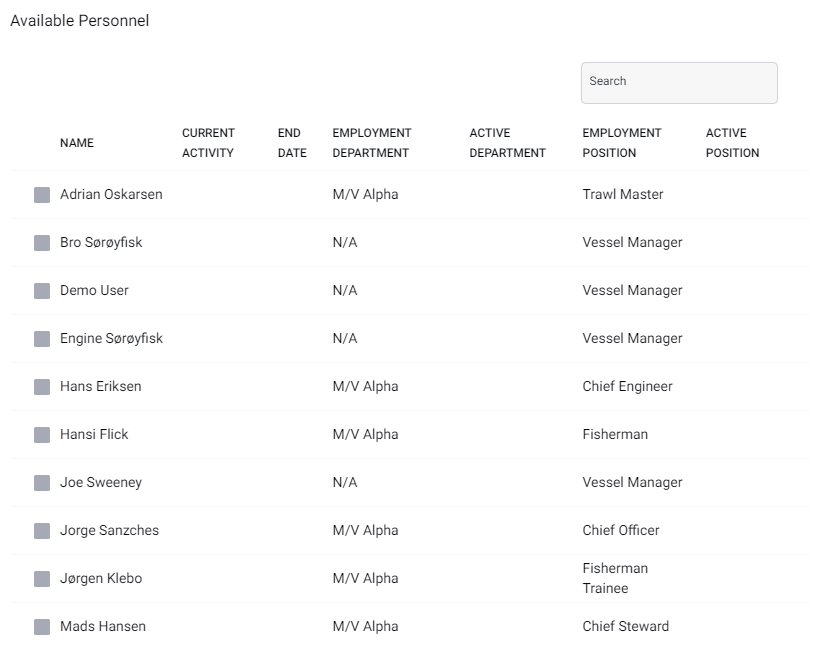814x648 pixels.
Task: Select Bro Sørøyfisk's checkbox
Action: 42,243
